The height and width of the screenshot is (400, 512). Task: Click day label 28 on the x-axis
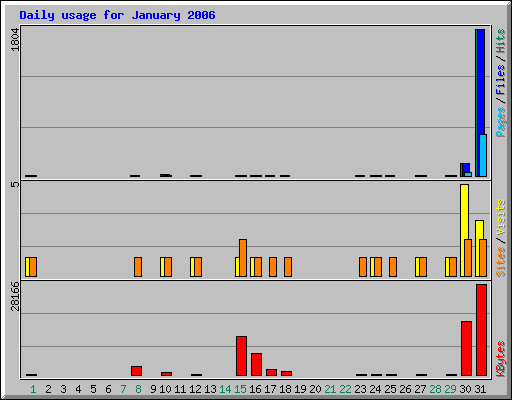pos(435,389)
